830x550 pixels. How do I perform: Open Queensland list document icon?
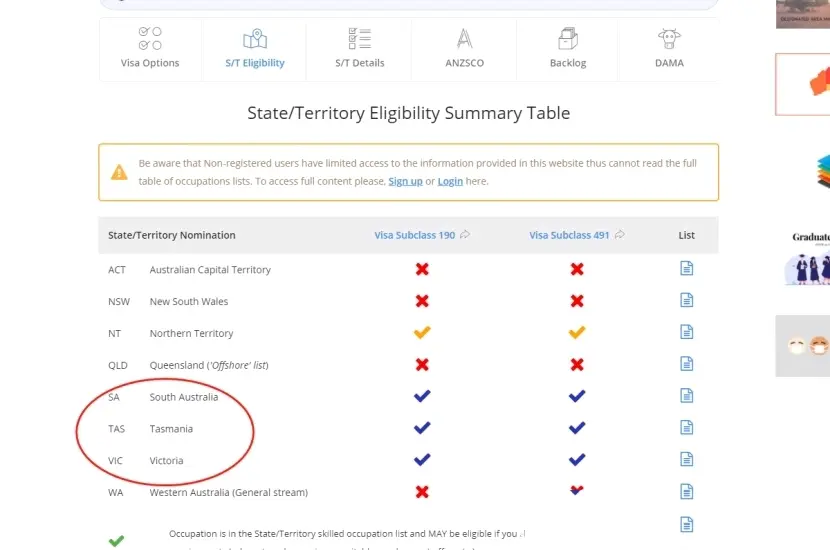click(x=687, y=364)
